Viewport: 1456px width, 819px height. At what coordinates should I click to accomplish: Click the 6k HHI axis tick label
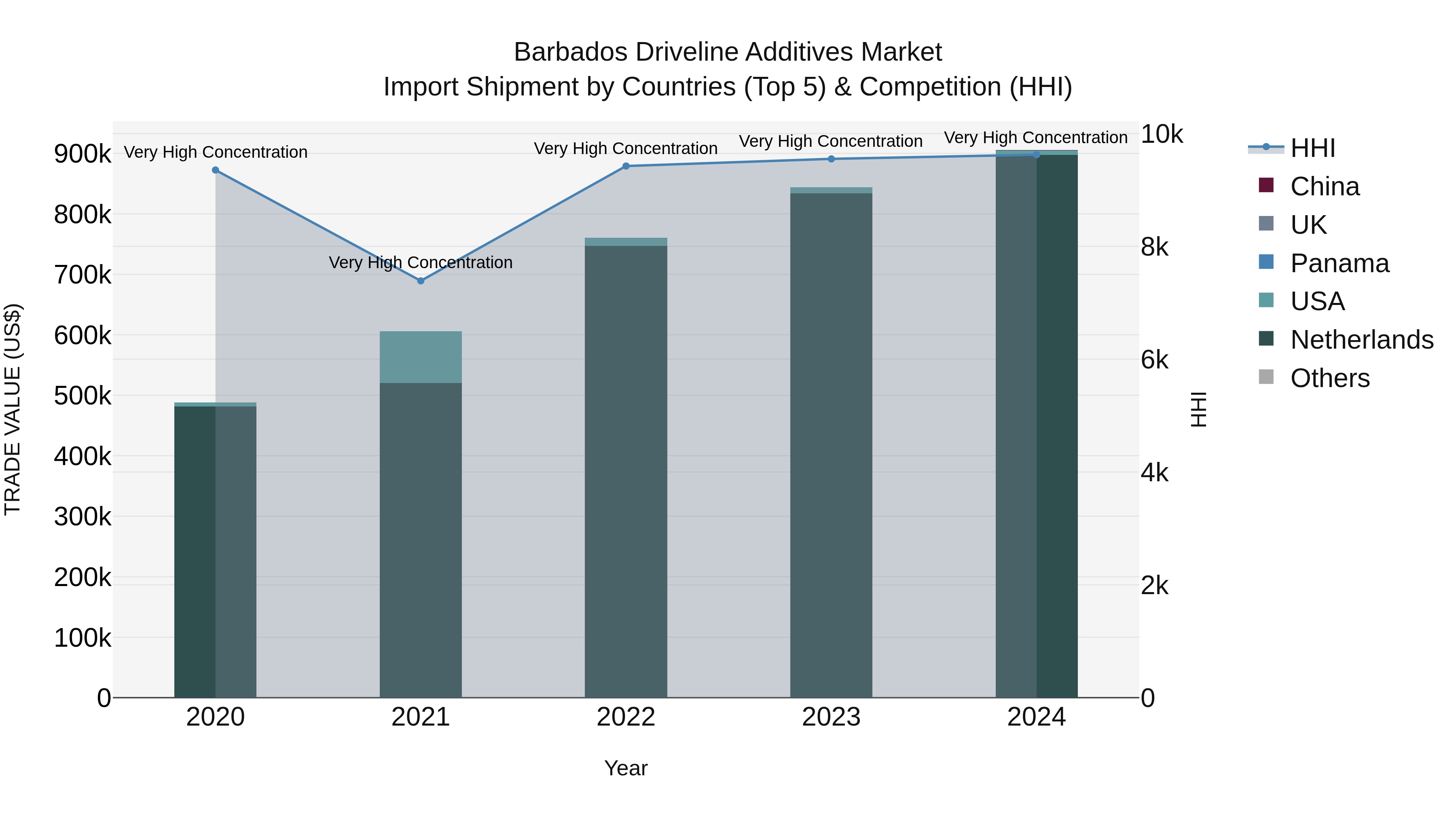1154,360
